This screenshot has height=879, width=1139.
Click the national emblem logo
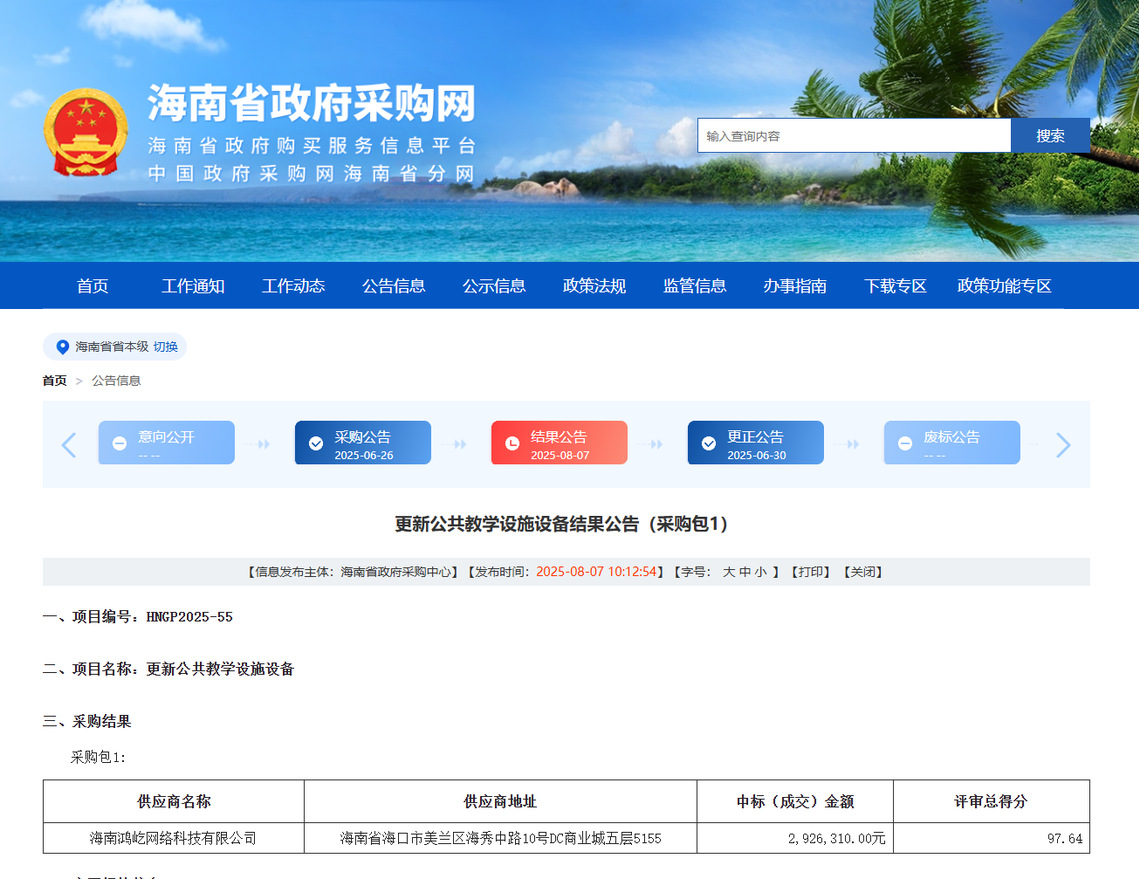pos(86,132)
